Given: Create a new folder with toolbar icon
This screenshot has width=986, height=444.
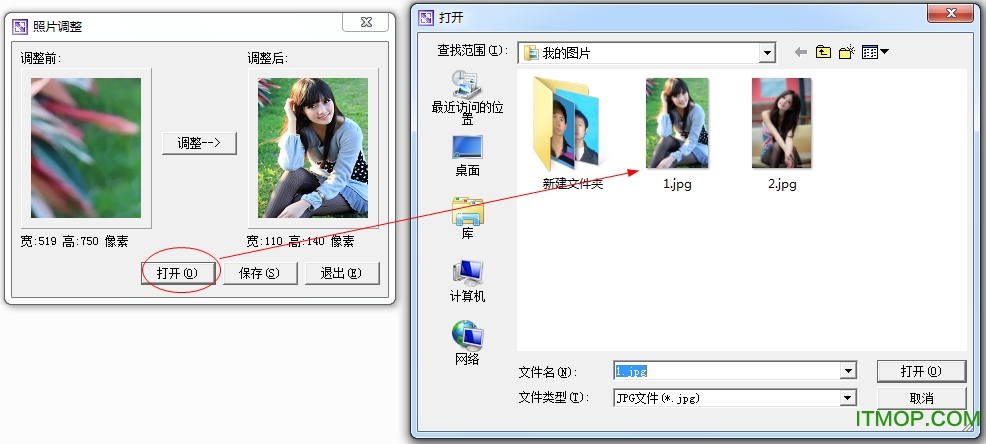Looking at the screenshot, I should point(847,52).
